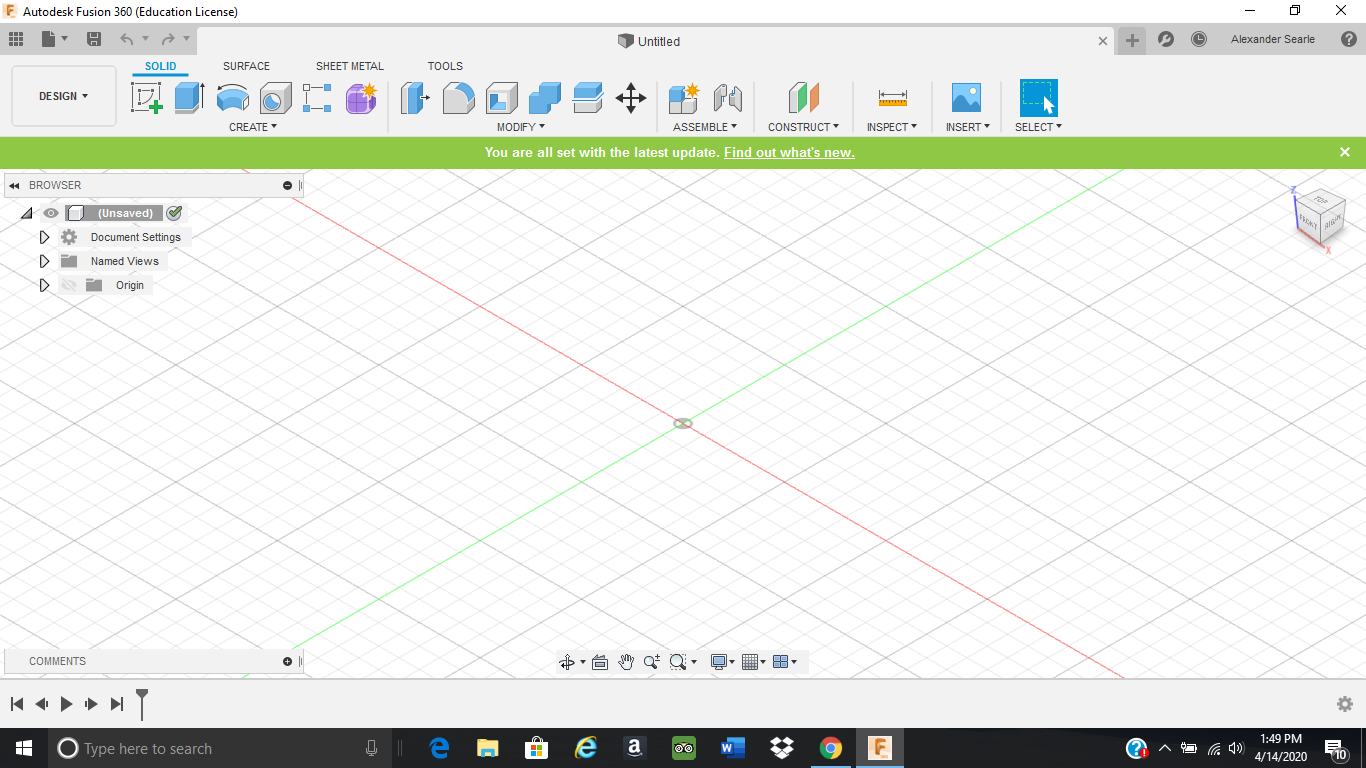The image size is (1366, 768).
Task: Select the Move/Copy tool
Action: (631, 98)
